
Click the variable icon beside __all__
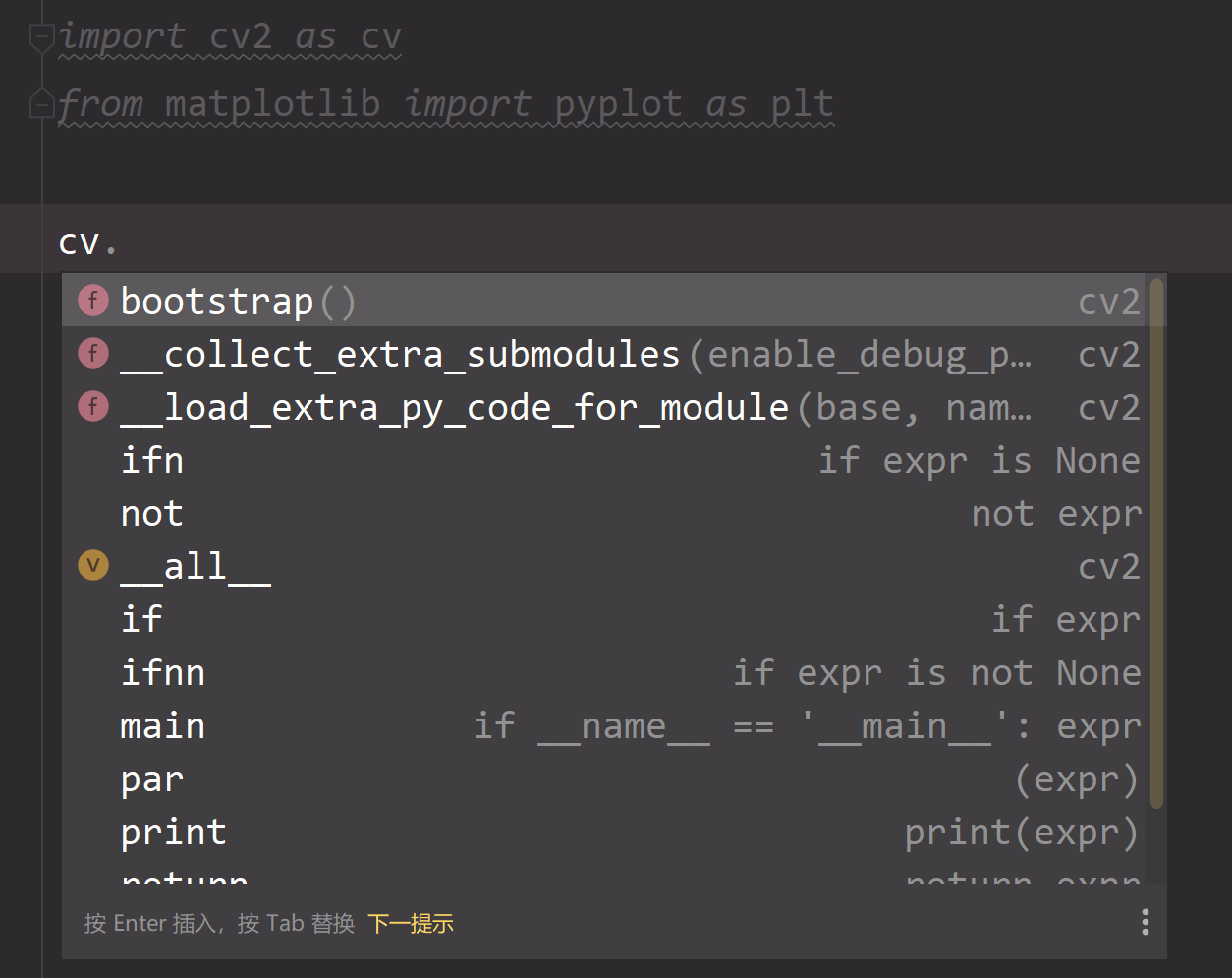91,565
